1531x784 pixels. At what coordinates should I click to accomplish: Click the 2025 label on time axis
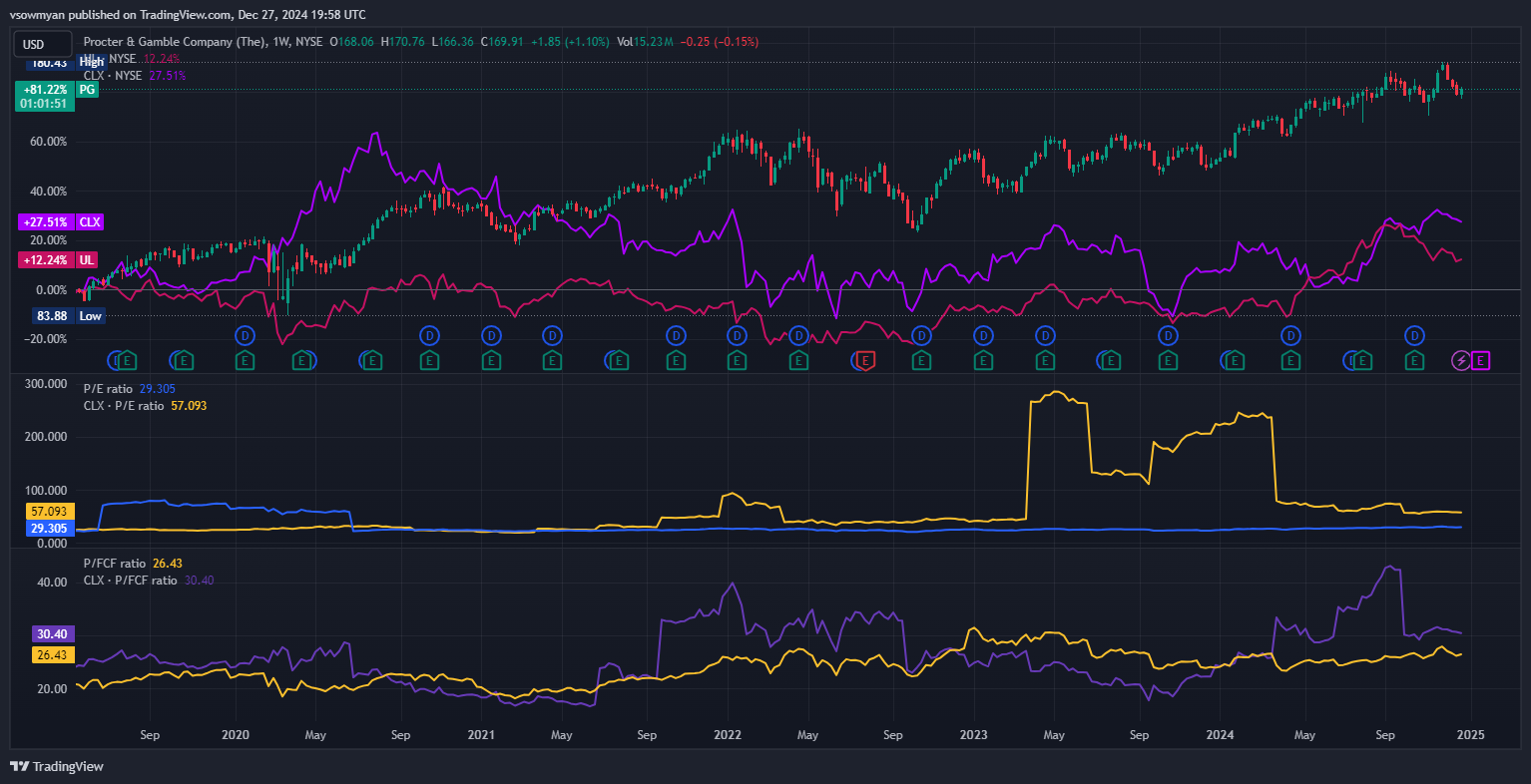(1471, 735)
